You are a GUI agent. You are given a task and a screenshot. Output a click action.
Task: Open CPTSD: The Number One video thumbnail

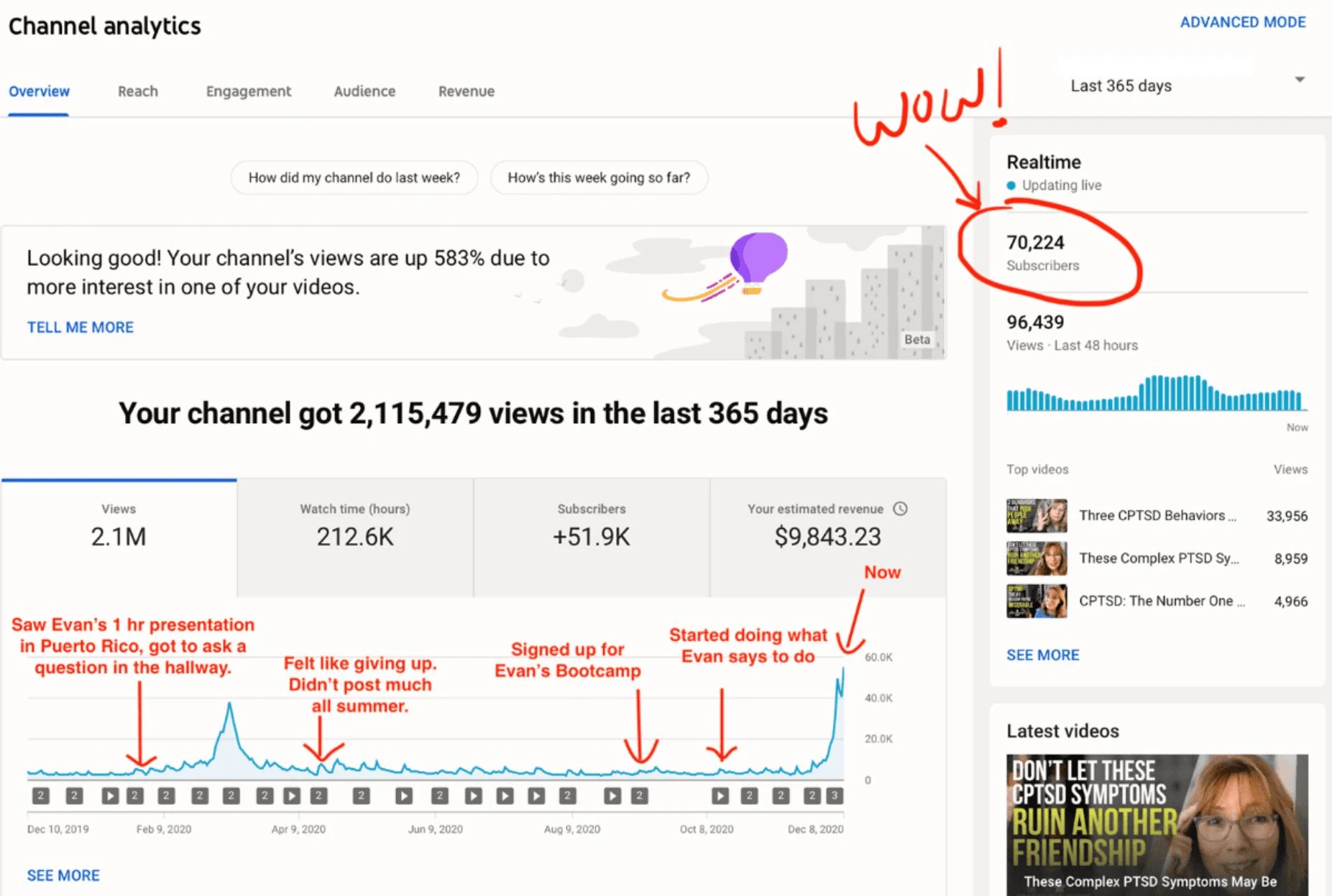pos(1037,601)
